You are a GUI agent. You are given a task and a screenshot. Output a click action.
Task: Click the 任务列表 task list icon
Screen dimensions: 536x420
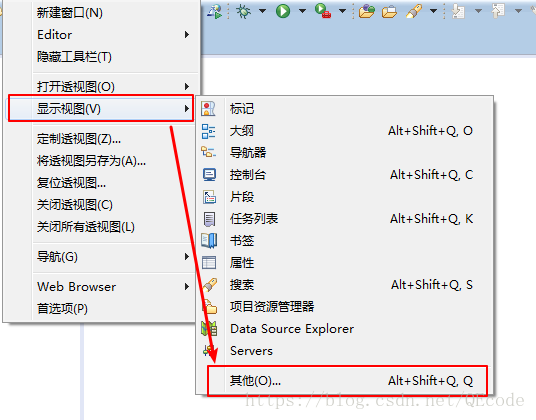tap(209, 219)
